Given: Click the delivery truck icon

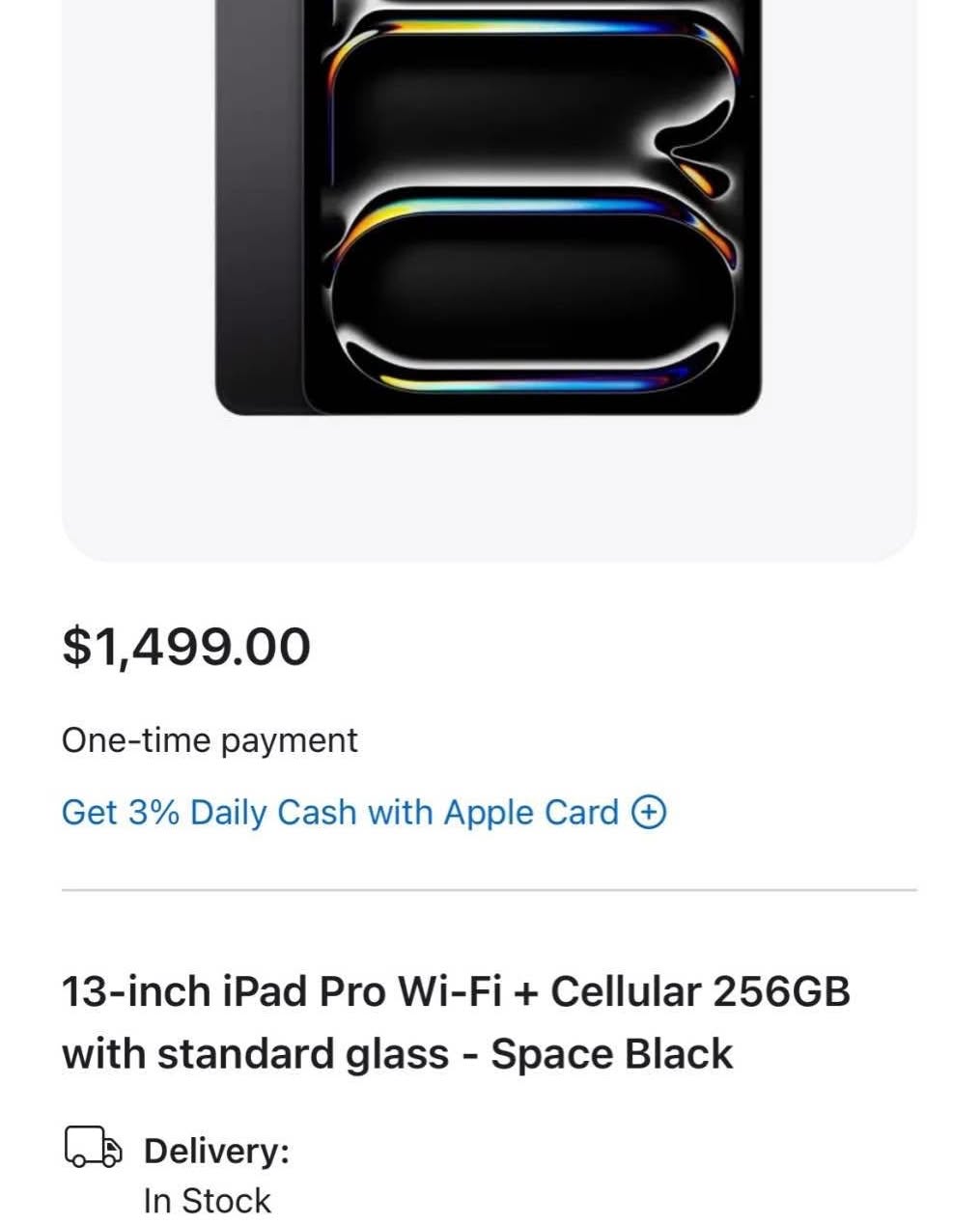Looking at the screenshot, I should [94, 1147].
